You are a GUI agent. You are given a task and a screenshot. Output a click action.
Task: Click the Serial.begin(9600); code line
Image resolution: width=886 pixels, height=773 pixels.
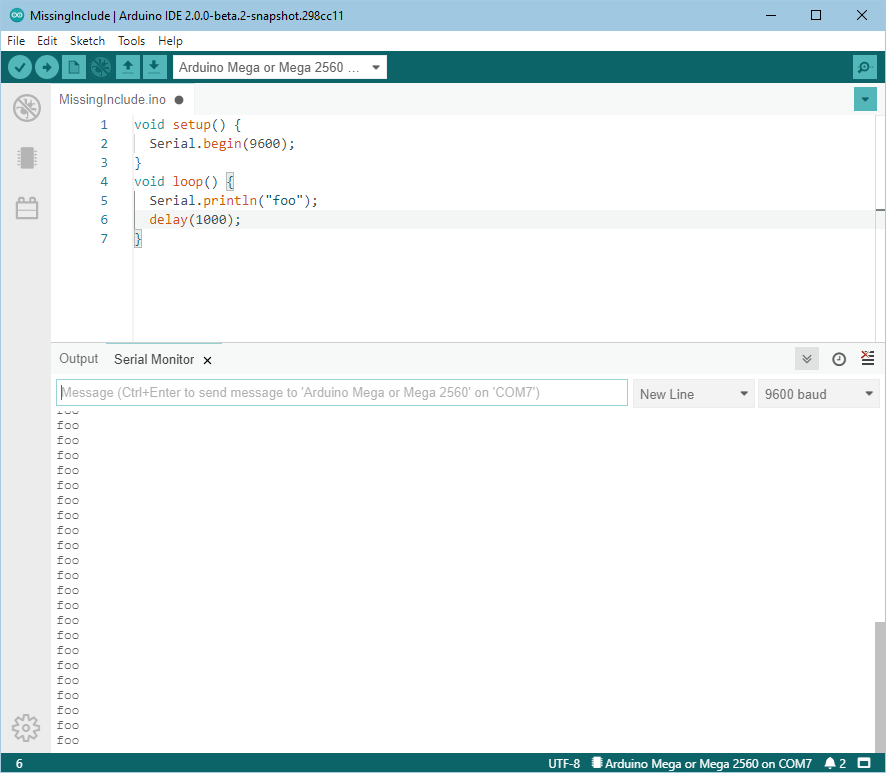[x=222, y=144]
